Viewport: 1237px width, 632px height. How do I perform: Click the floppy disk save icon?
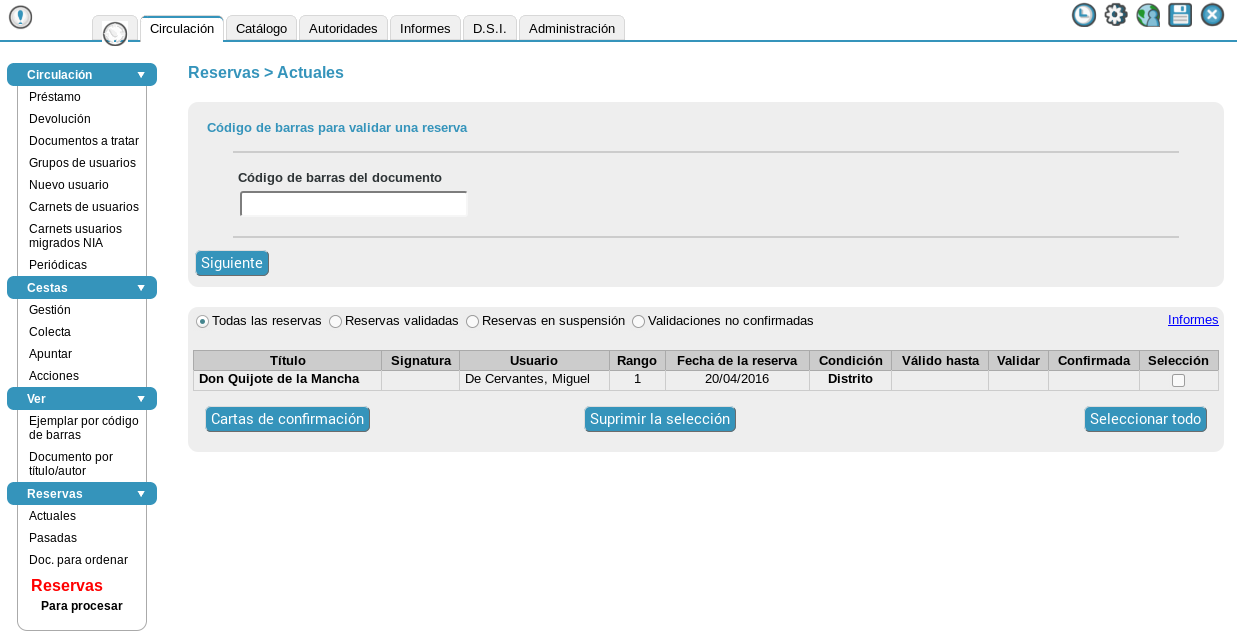coord(1180,15)
